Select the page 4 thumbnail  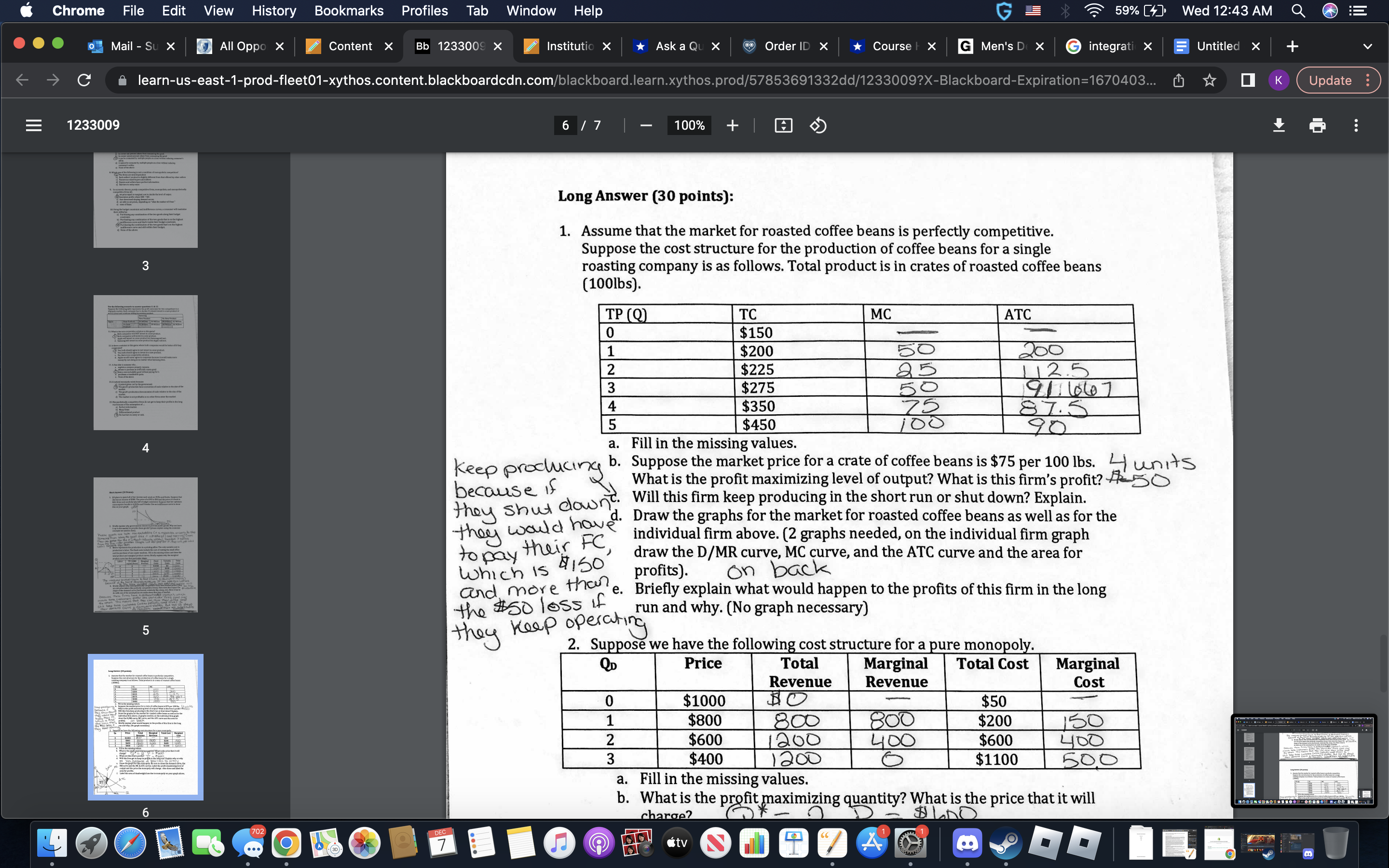(145, 362)
